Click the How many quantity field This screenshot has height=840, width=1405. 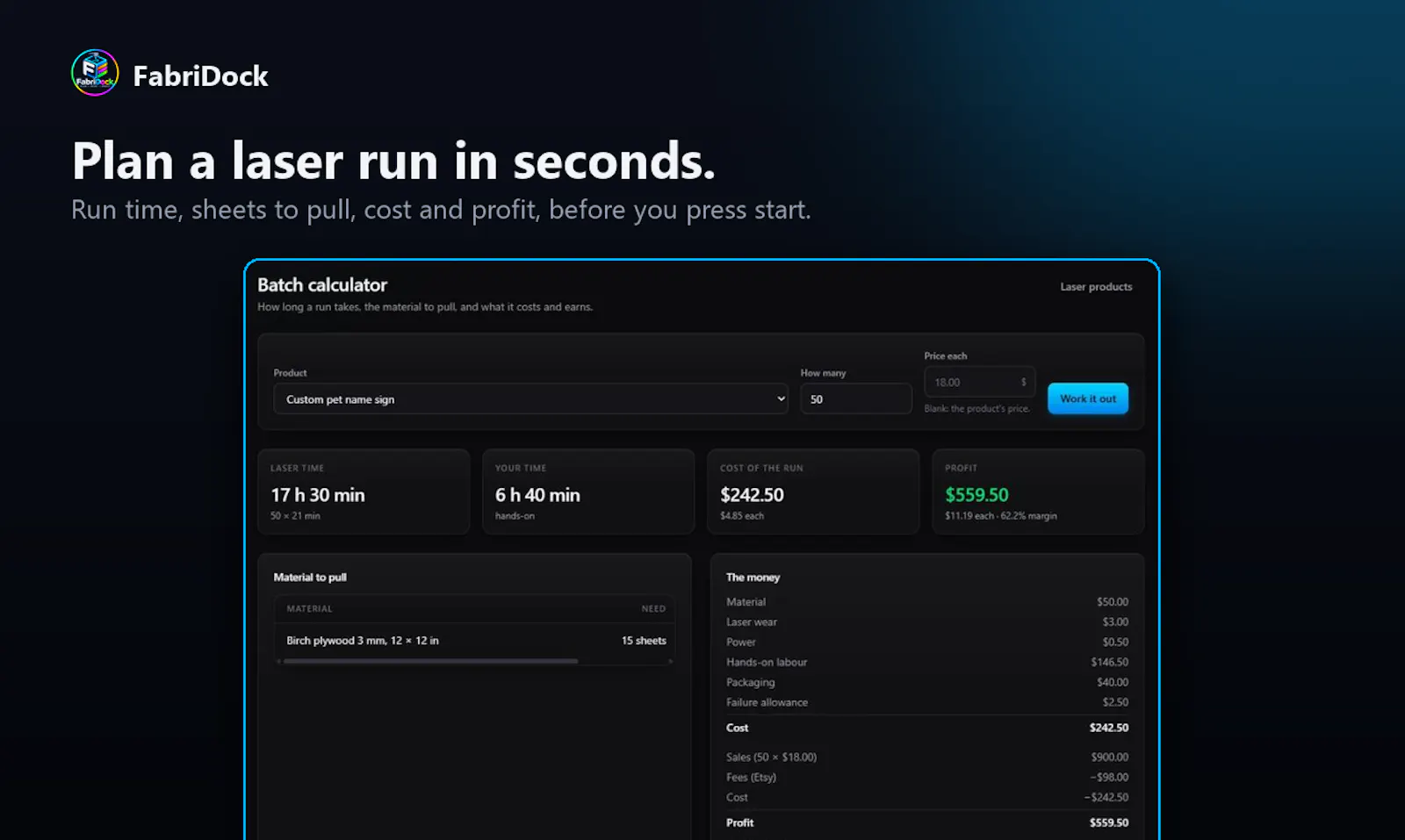(855, 398)
